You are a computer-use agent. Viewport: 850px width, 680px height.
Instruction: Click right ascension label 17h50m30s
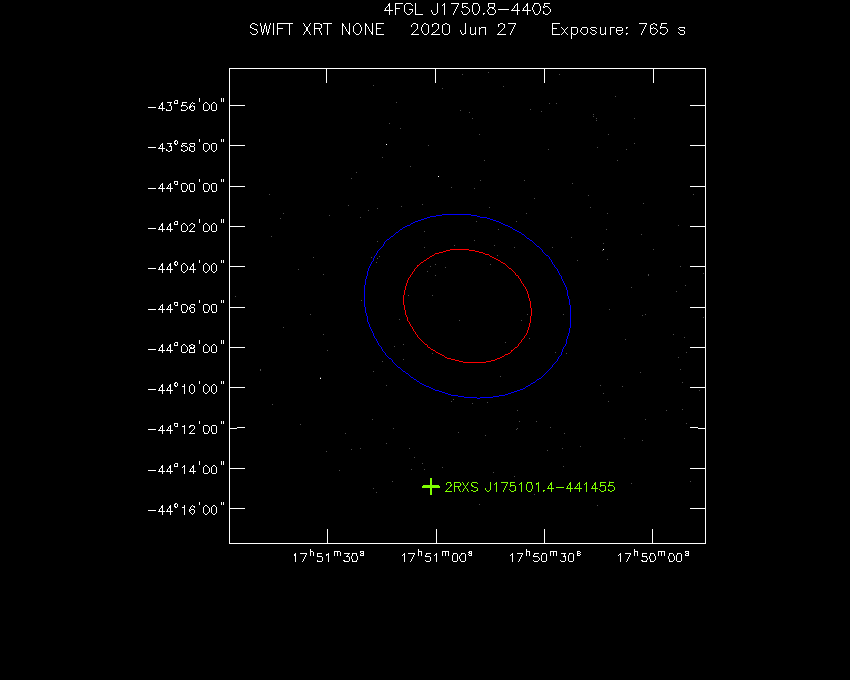(545, 557)
